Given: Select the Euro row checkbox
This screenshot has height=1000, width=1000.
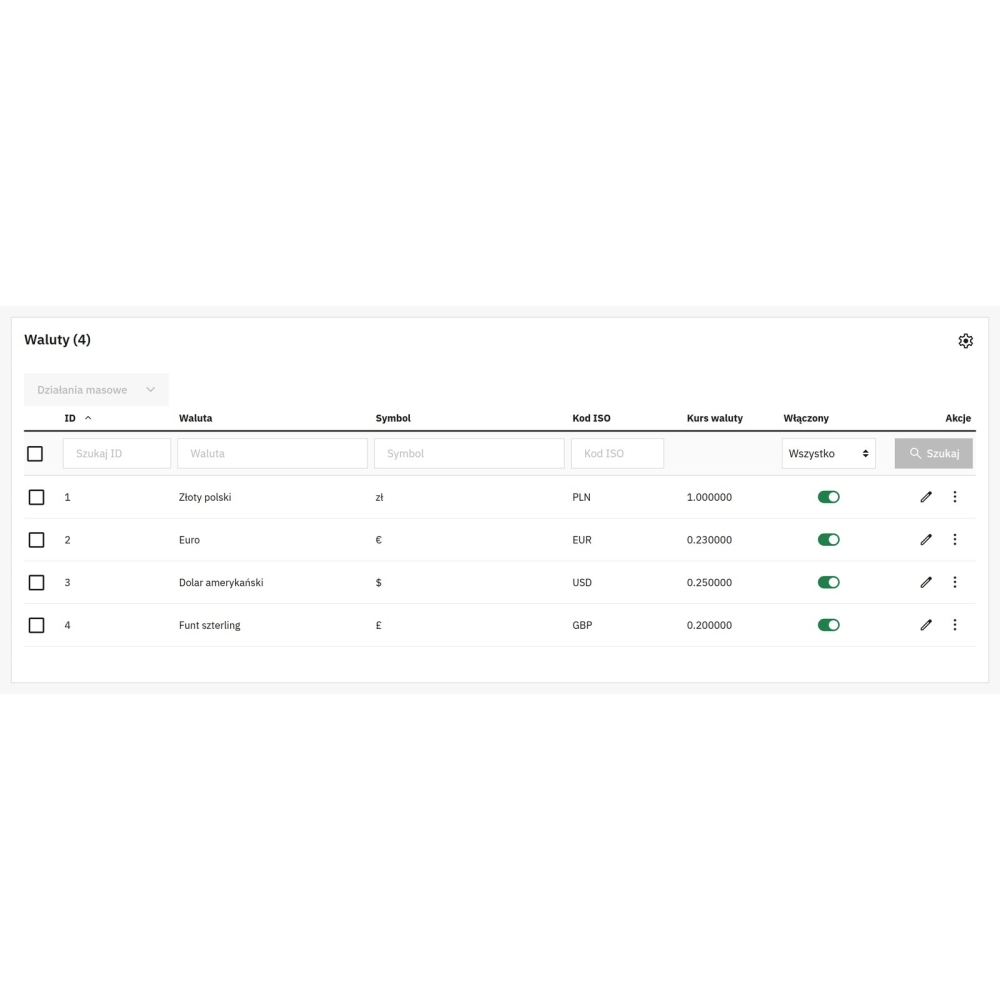Looking at the screenshot, I should [36, 540].
